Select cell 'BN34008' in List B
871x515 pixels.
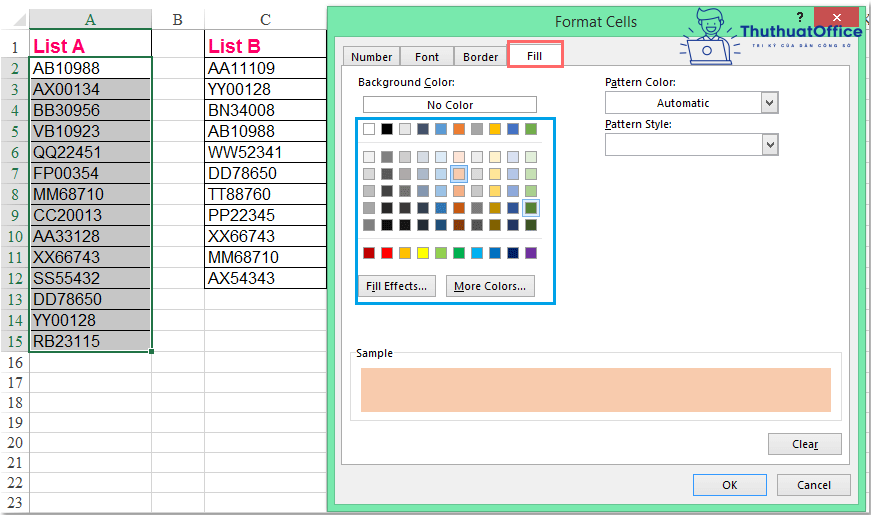point(266,110)
